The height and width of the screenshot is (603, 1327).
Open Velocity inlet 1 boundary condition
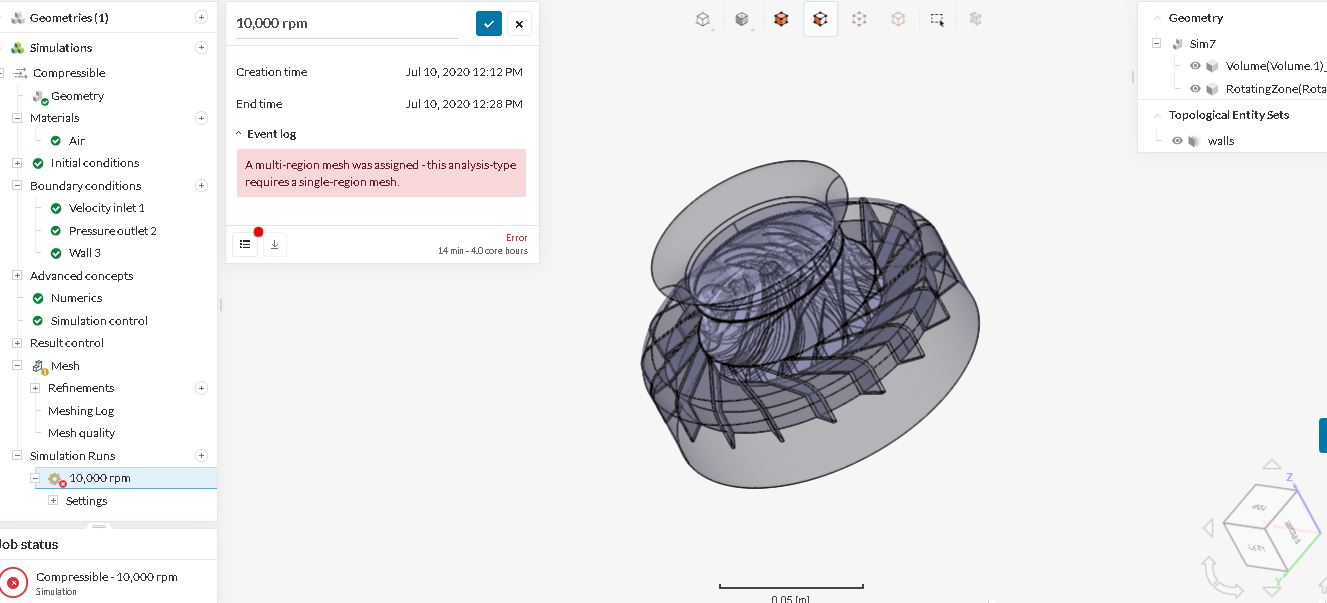pyautogui.click(x=107, y=208)
